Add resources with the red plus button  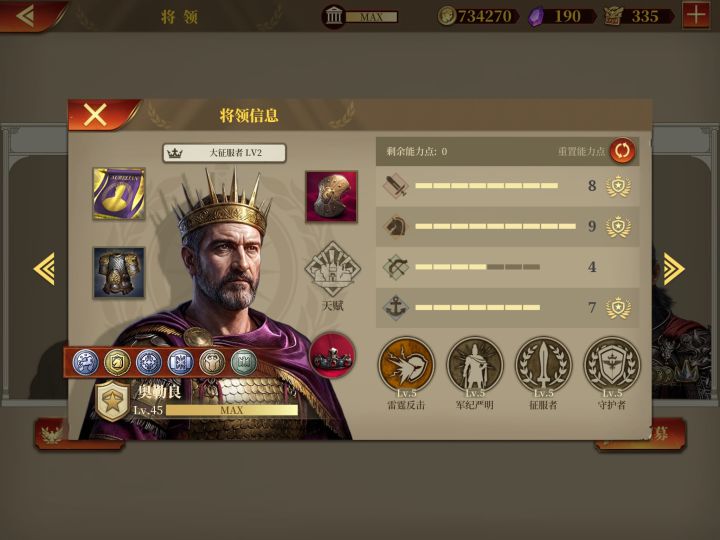pyautogui.click(x=696, y=15)
